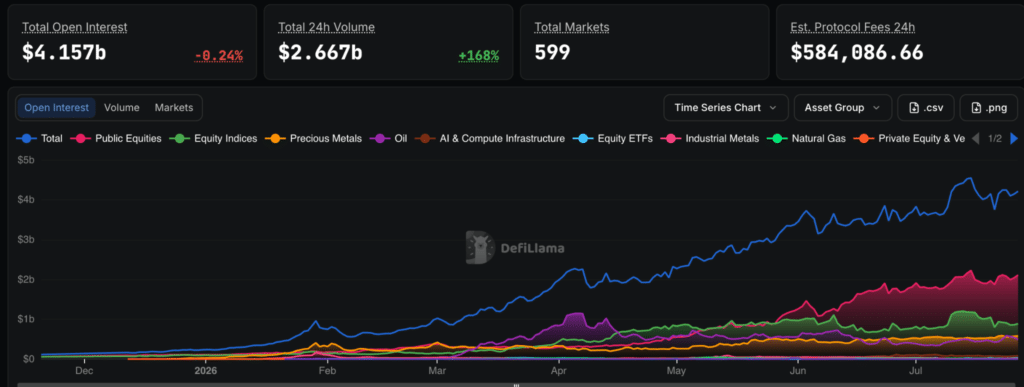
Task: Toggle the Industrial Metals legend series
Action: coord(709,138)
